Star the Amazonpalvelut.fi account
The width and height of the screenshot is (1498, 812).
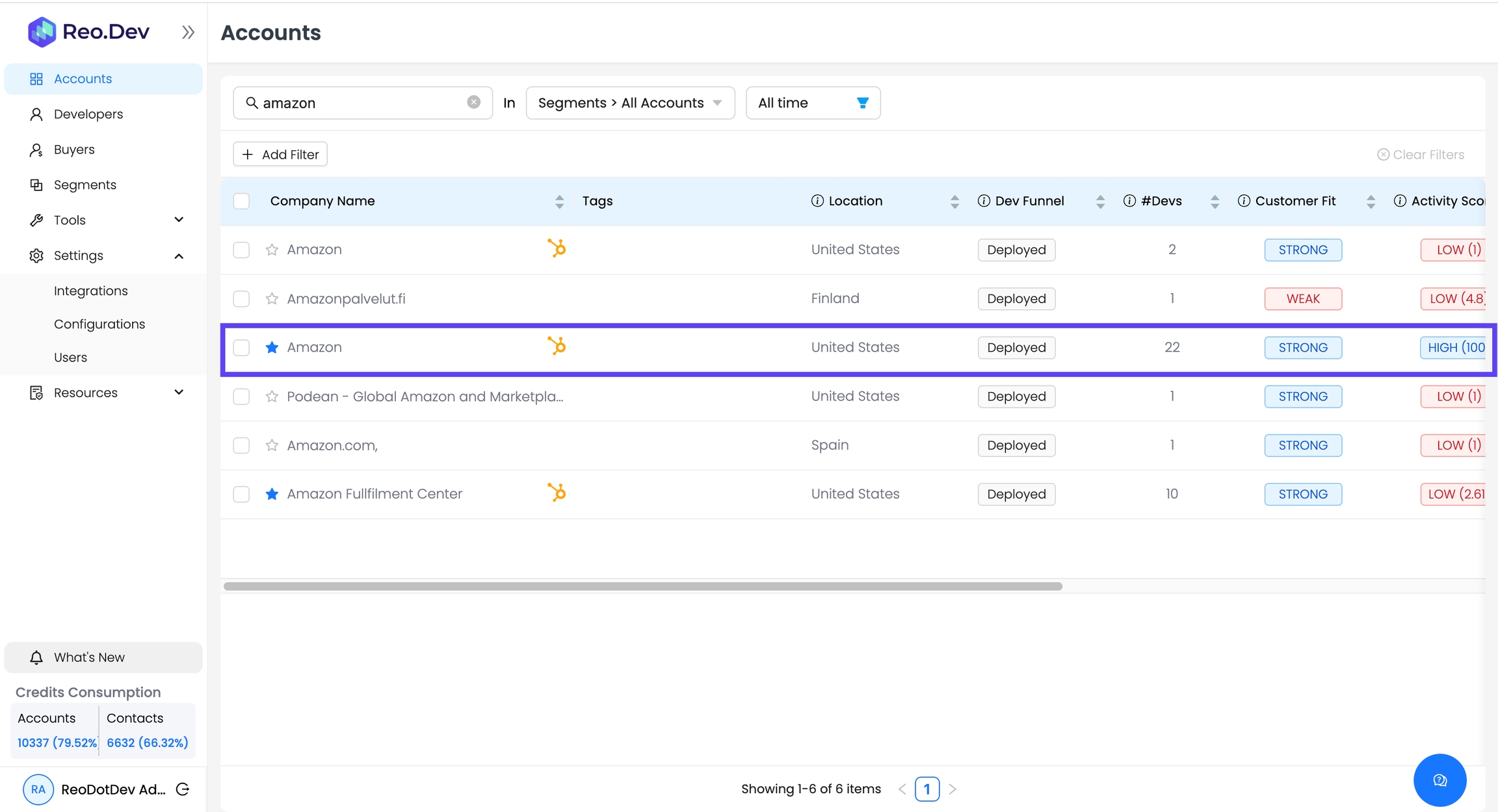tap(272, 298)
